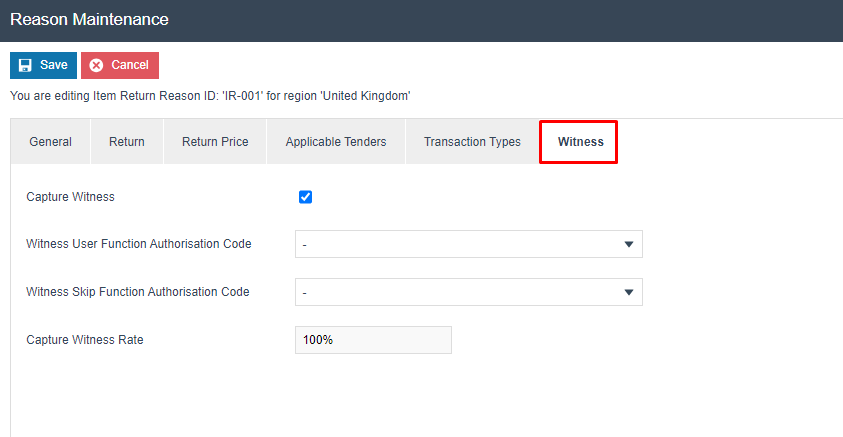Open Witness Skip Function Authorisation Code dropdown
This screenshot has width=843, height=437.
pyautogui.click(x=469, y=292)
